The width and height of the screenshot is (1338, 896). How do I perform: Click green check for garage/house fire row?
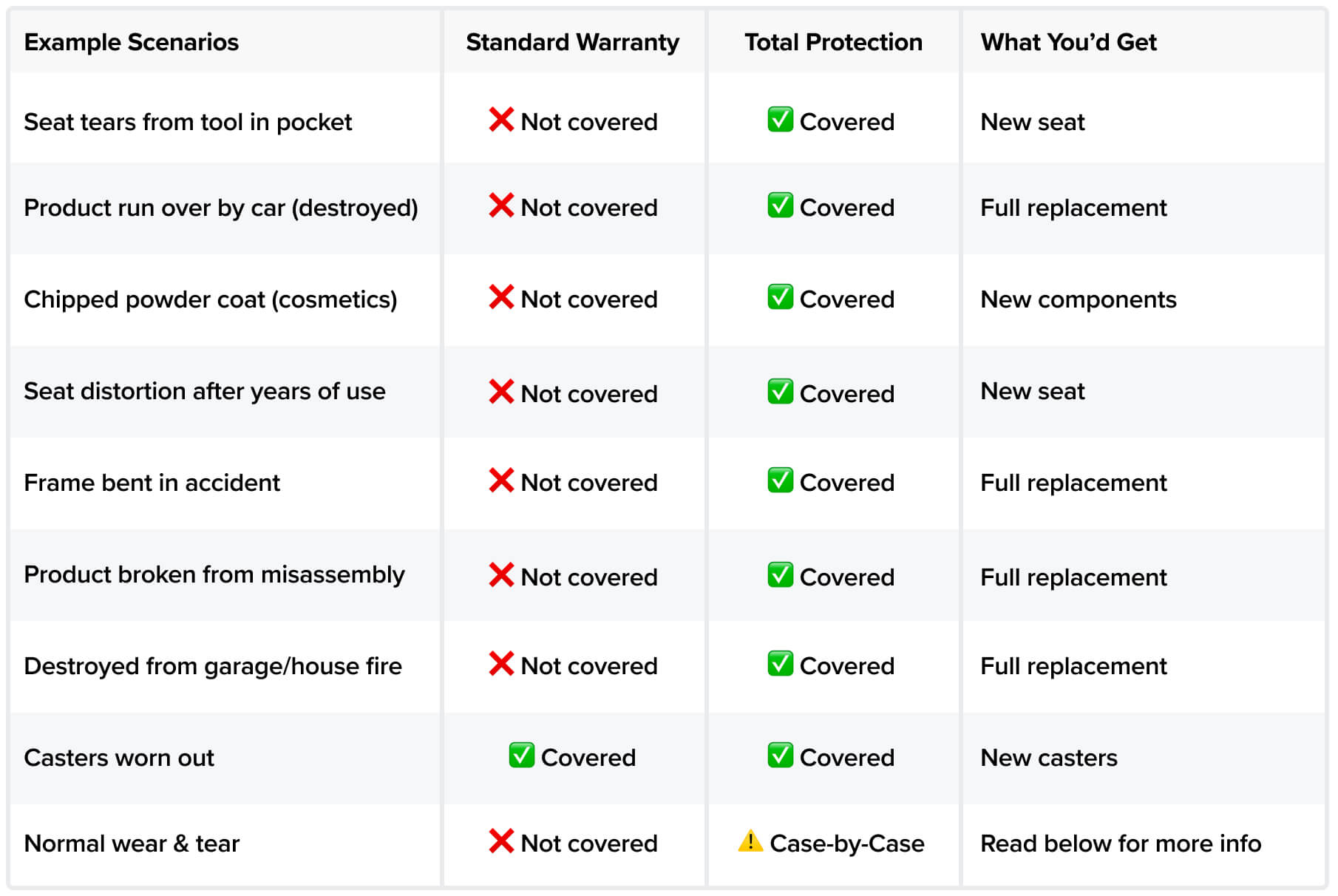tap(781, 664)
